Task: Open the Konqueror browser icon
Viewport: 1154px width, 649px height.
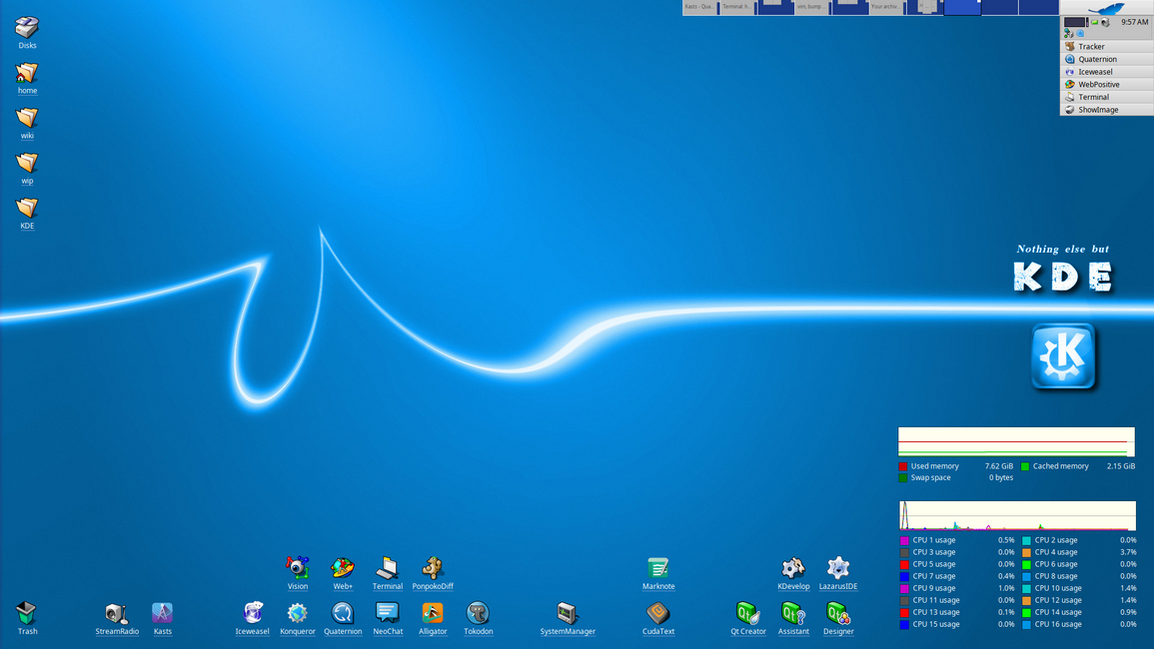Action: click(297, 613)
